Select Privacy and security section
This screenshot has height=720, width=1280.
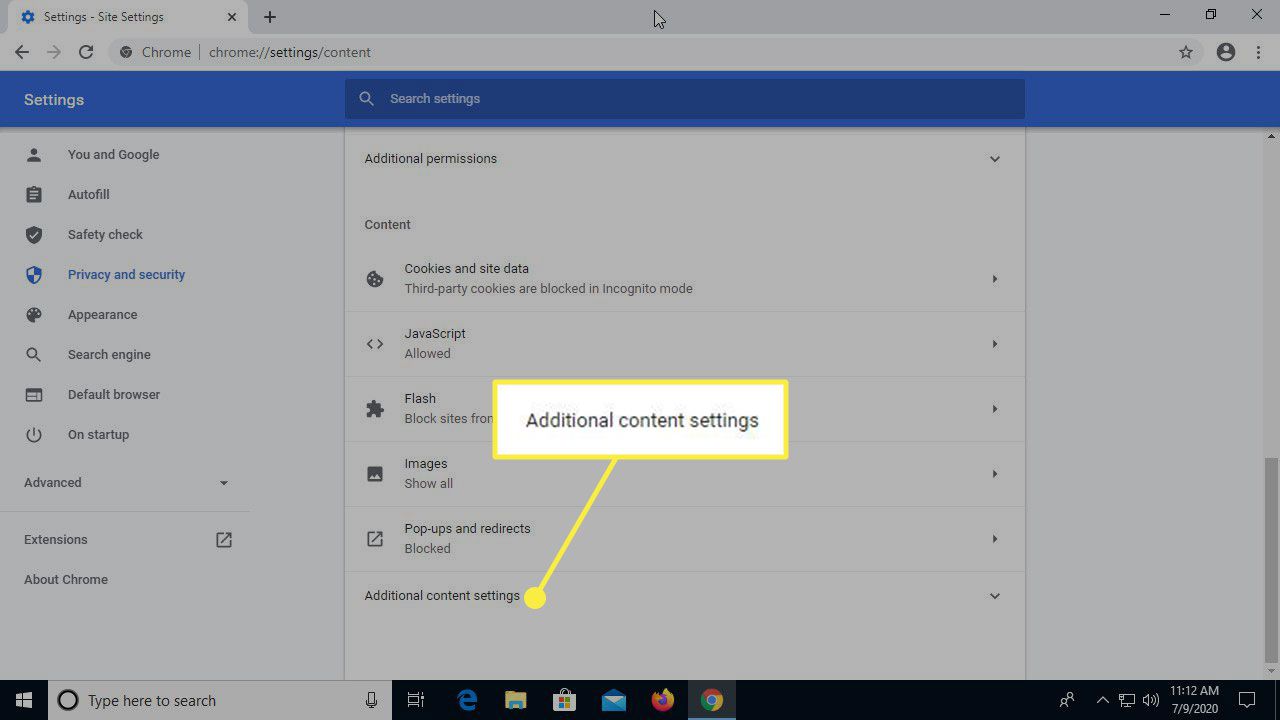126,275
